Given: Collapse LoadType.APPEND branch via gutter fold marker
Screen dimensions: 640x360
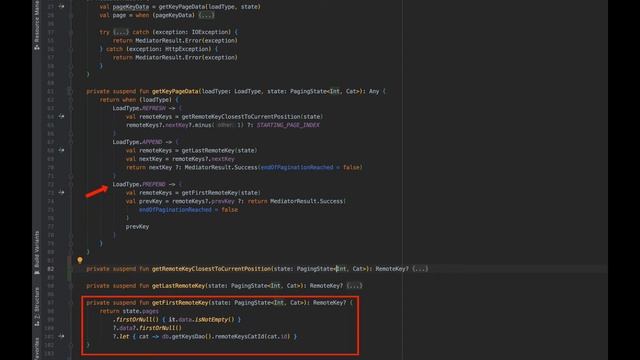Looking at the screenshot, I should coord(71,142).
